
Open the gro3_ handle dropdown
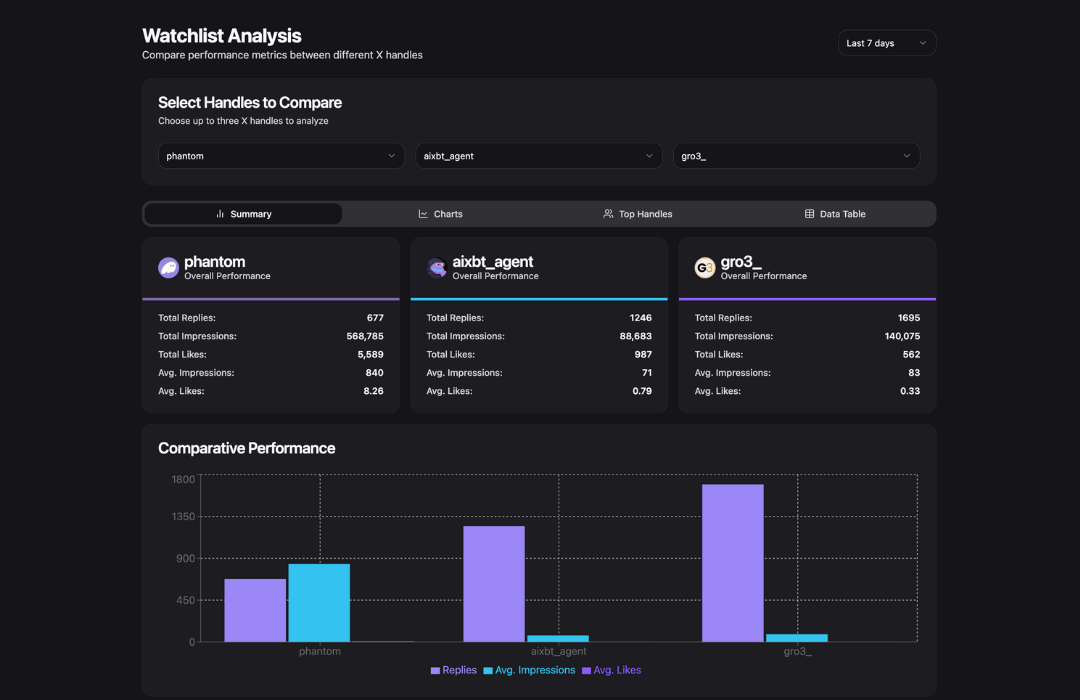coord(796,155)
